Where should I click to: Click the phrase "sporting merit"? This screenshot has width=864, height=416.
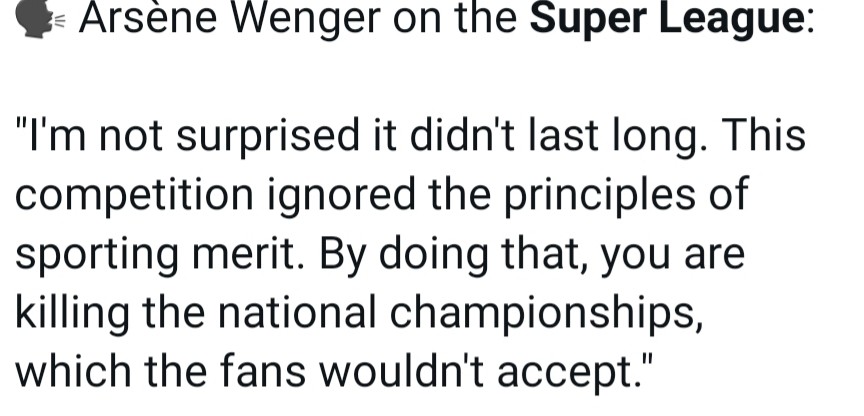(x=164, y=254)
